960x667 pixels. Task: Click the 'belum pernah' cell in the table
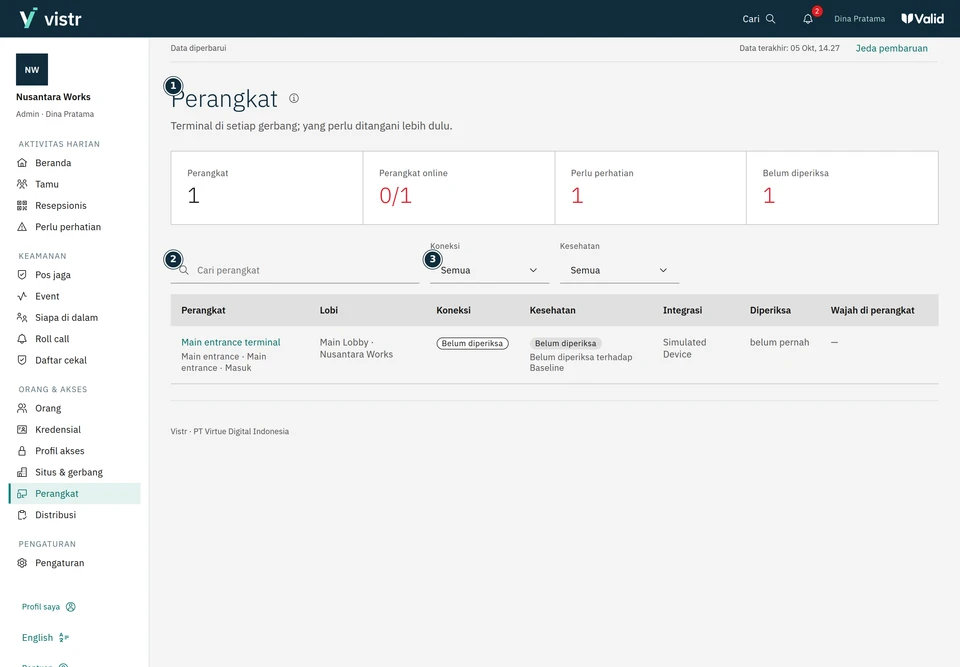click(x=779, y=342)
